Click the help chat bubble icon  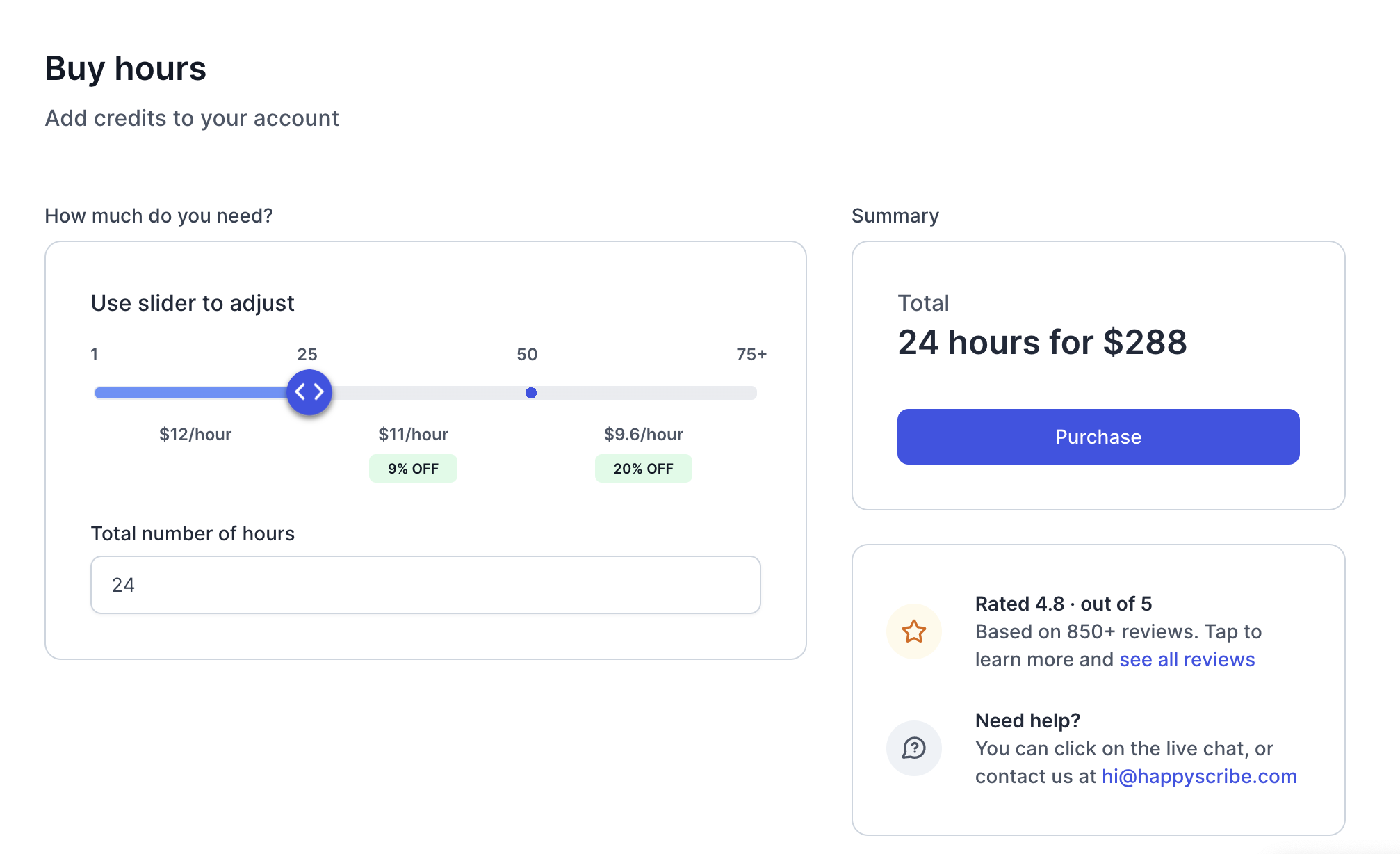pyautogui.click(x=913, y=748)
